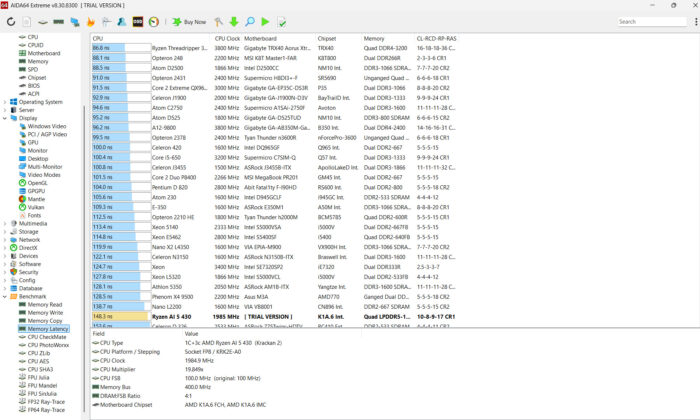Open CPU PhotoWorxx benchmark
The height and width of the screenshot is (420, 700).
pyautogui.click(x=48, y=345)
